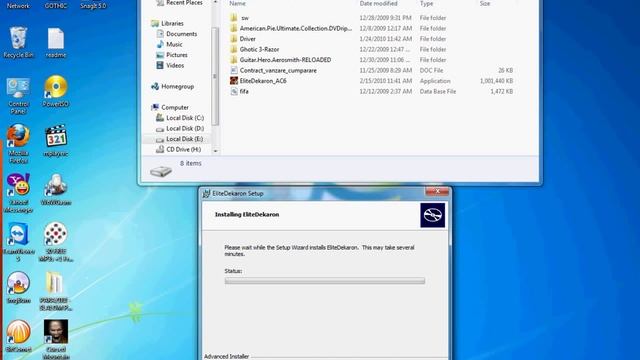Click the 'Advanced Installer' footer label

tap(226, 356)
